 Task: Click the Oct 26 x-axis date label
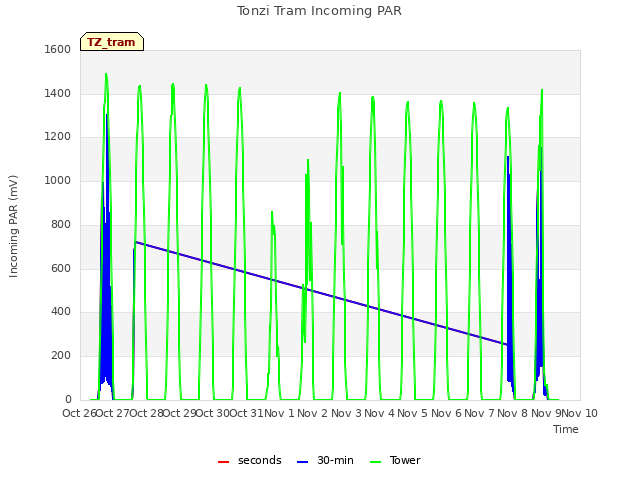79,413
